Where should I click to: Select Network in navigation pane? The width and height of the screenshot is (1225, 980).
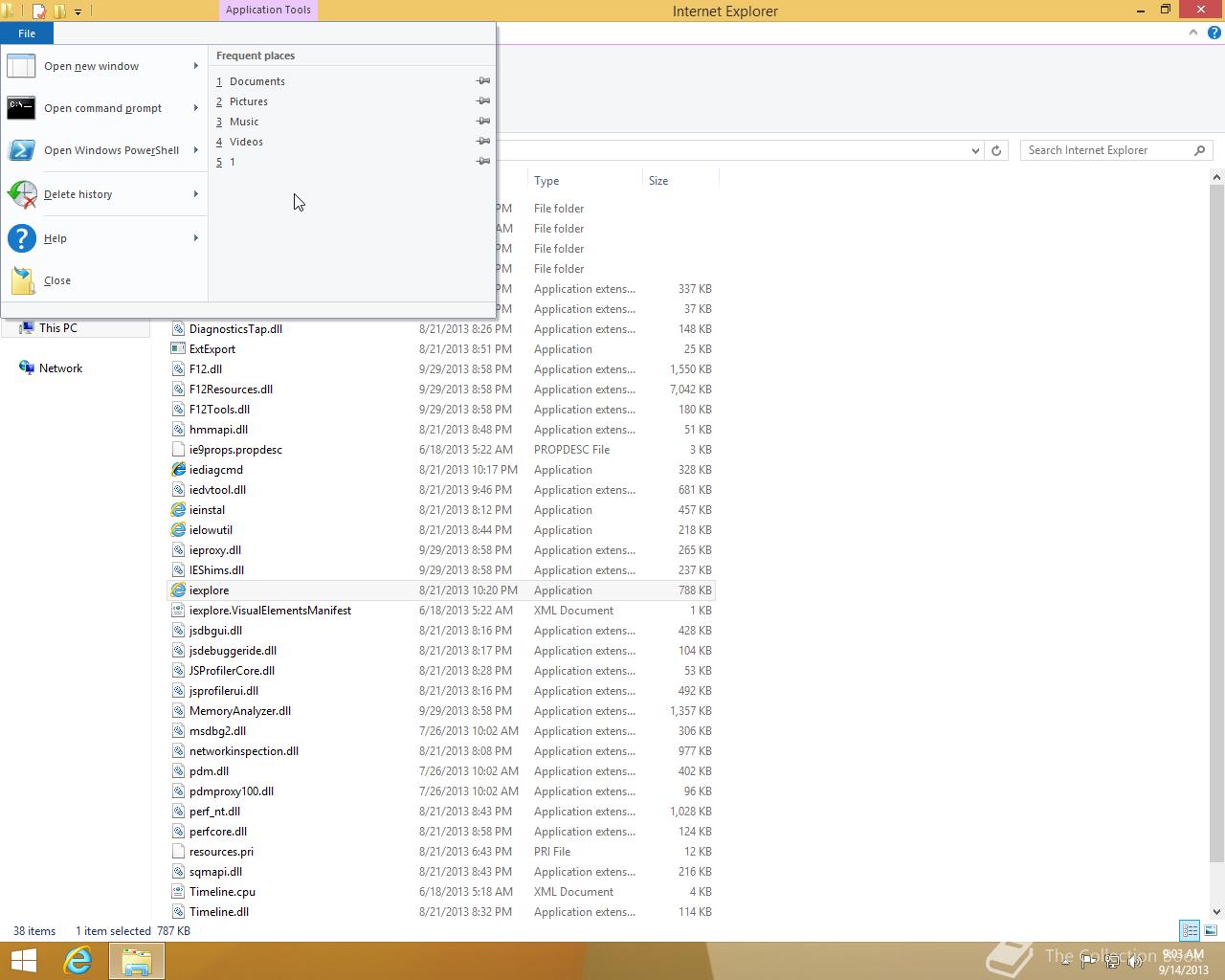tap(60, 368)
